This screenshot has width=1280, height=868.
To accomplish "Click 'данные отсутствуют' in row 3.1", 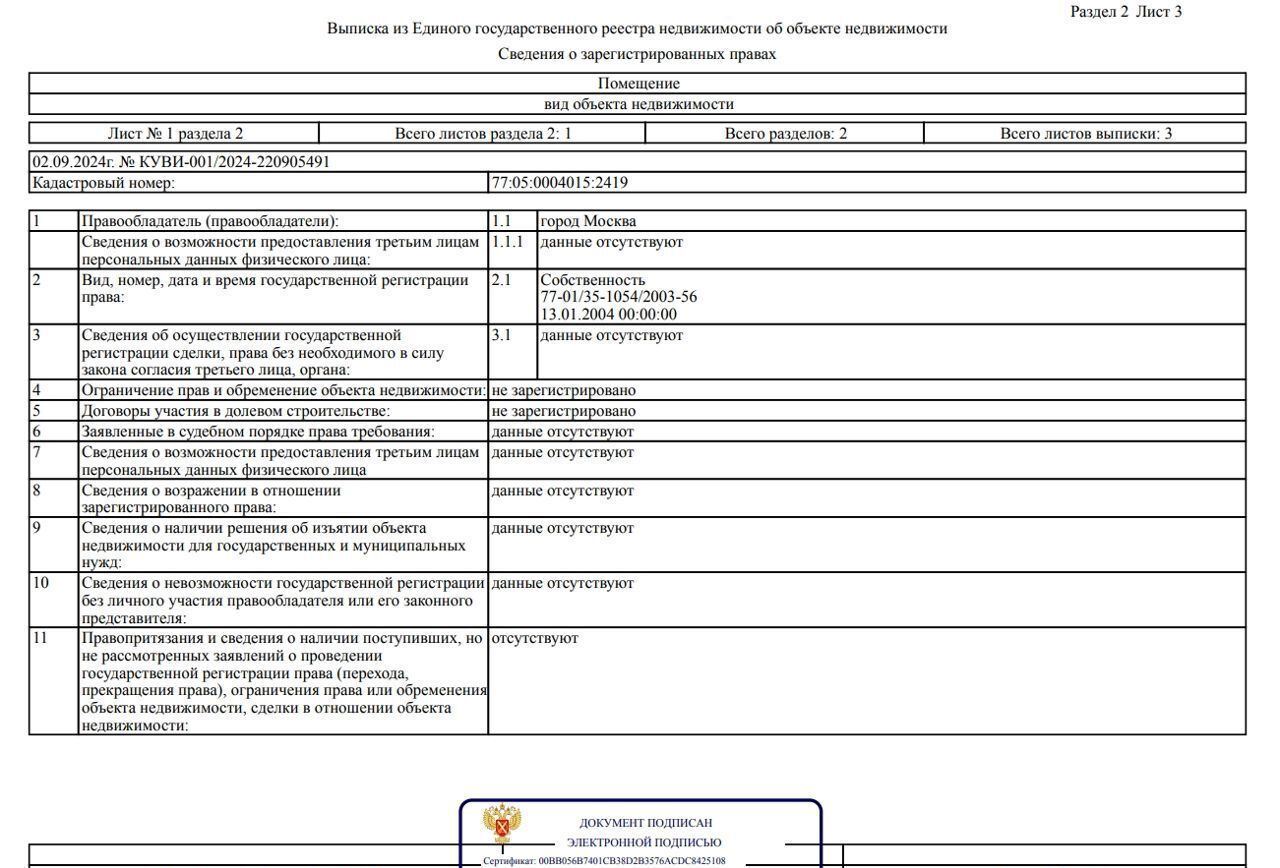I will 612,335.
